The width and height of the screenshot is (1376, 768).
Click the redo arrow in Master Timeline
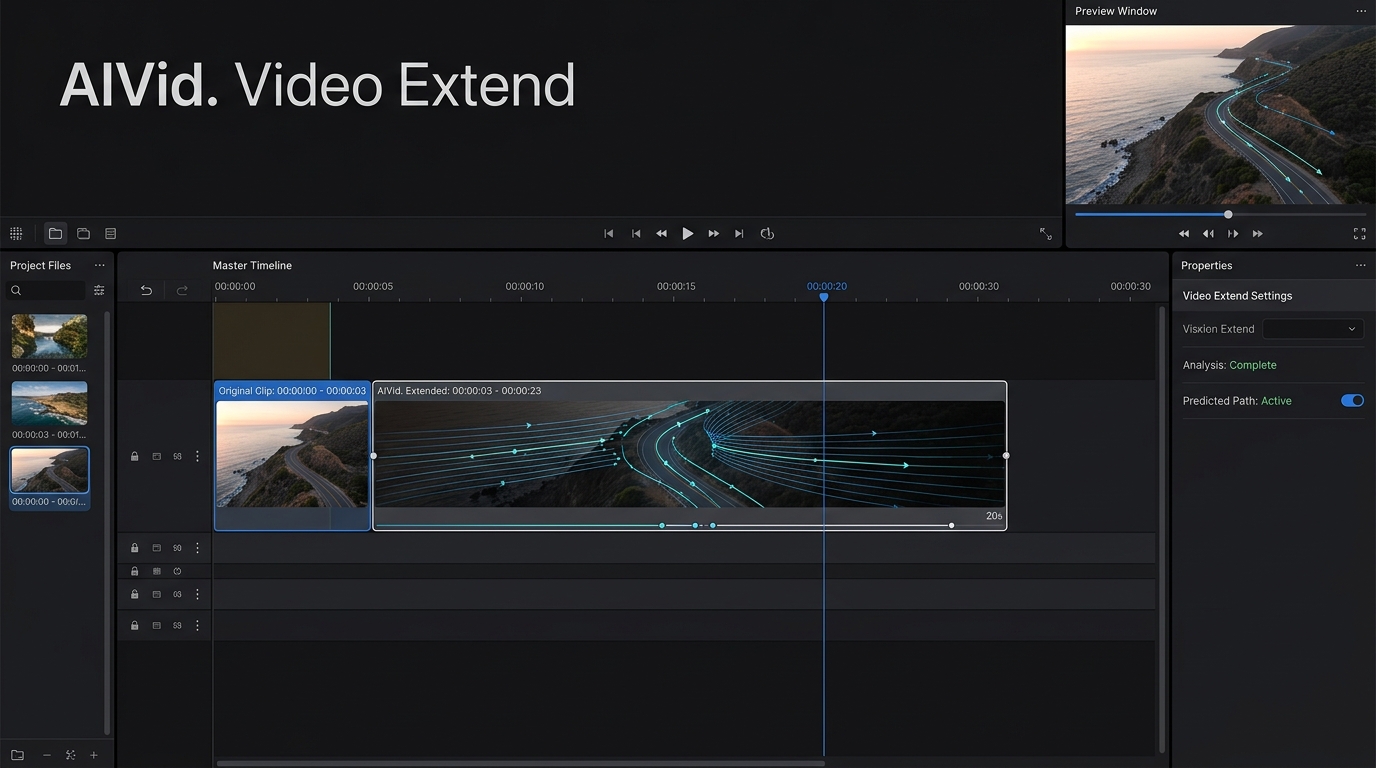(182, 290)
